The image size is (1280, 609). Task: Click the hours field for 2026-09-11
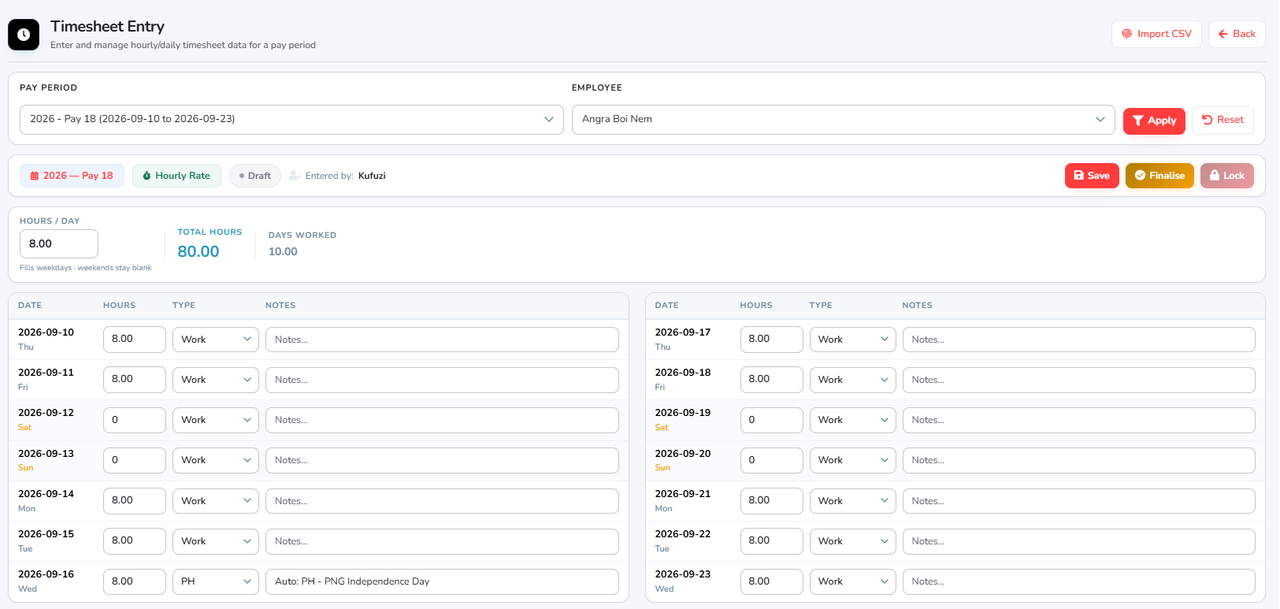point(134,379)
